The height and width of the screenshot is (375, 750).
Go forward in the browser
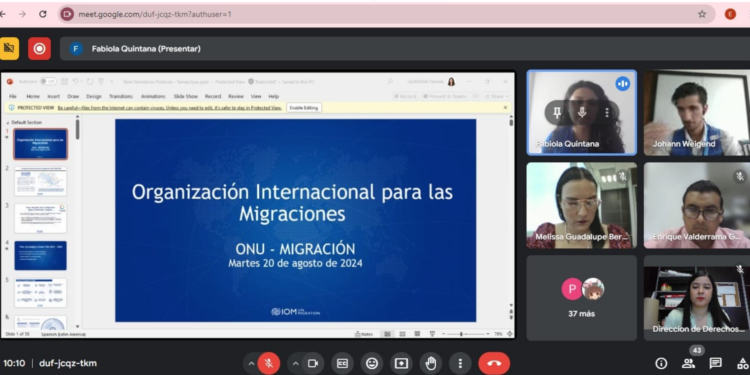pos(22,14)
